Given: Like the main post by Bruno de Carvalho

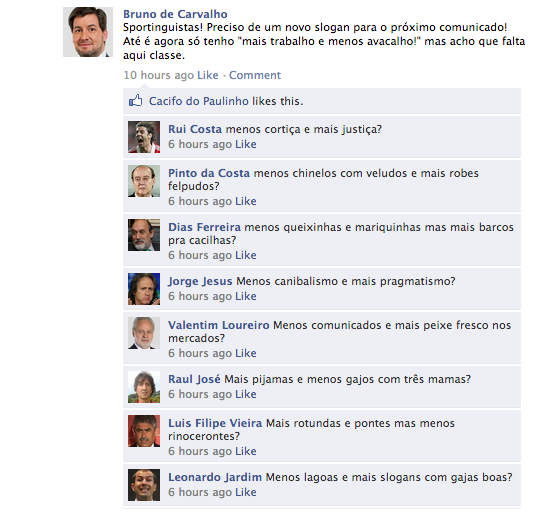Looking at the screenshot, I should coord(208,75).
